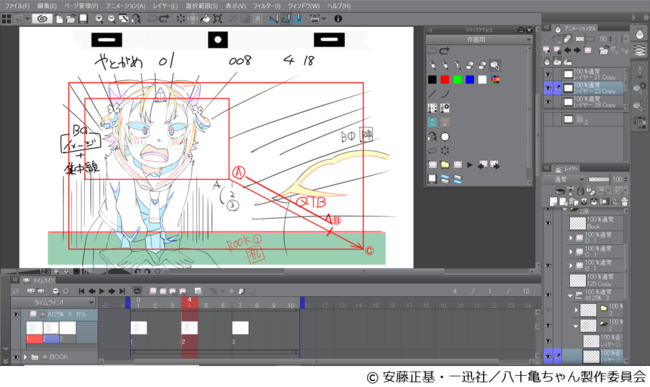Click the yellow folder icon in Quick Access
This screenshot has height=387, width=650.
tap(445, 164)
